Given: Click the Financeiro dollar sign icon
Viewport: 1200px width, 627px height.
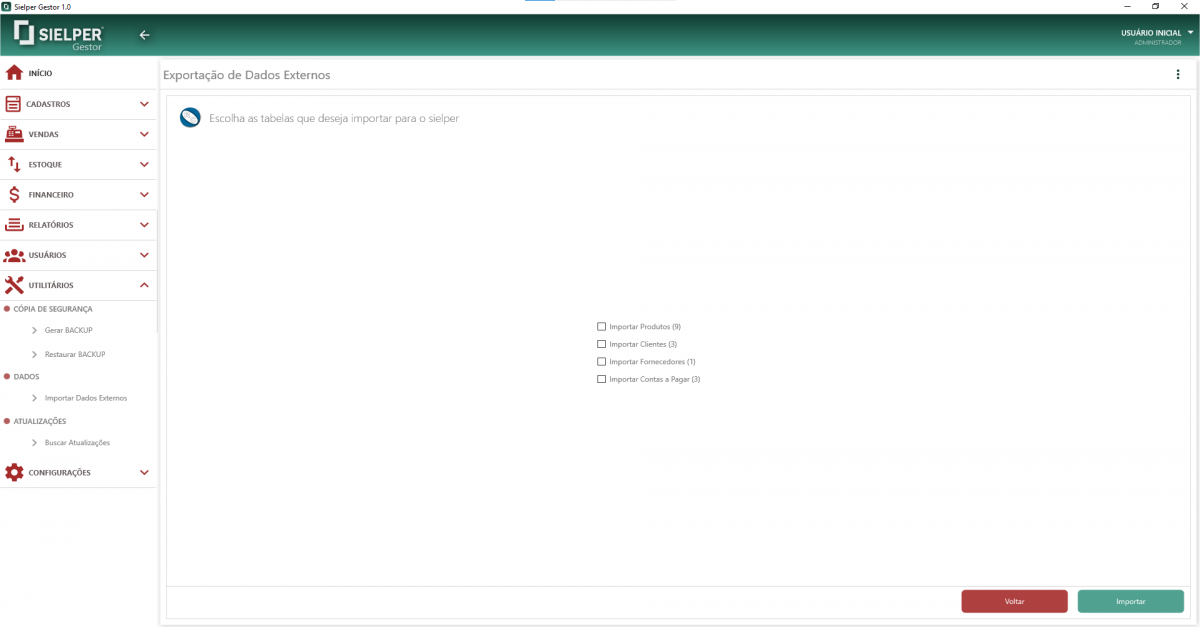Looking at the screenshot, I should coord(14,195).
